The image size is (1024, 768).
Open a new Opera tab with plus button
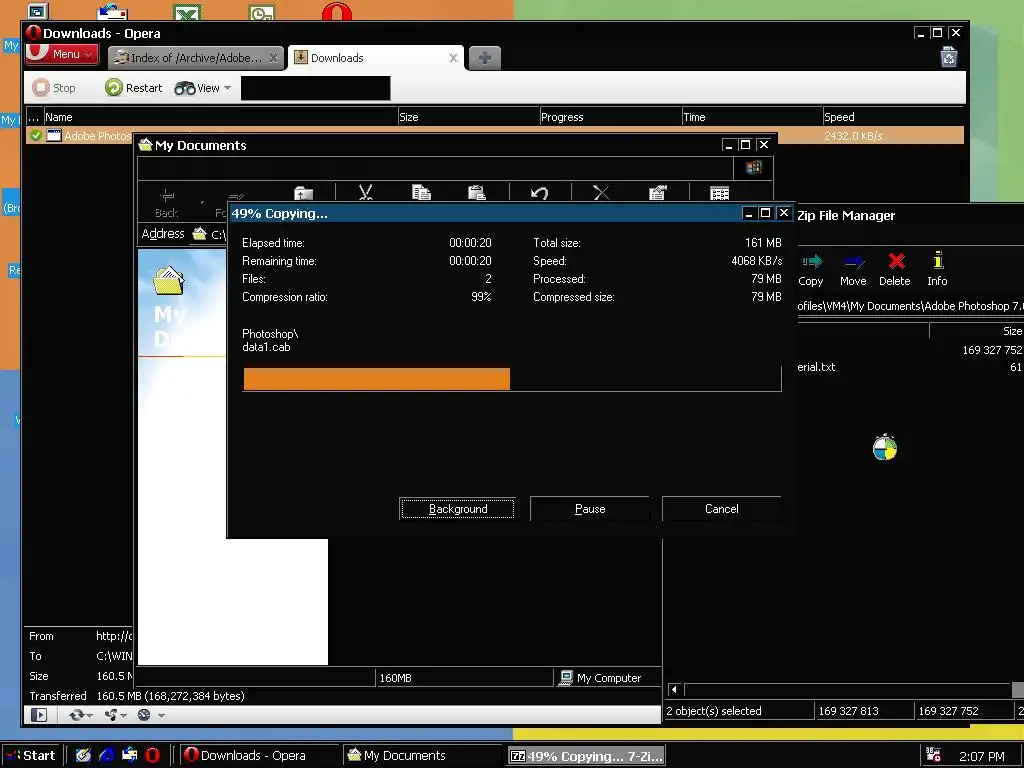pyautogui.click(x=485, y=58)
